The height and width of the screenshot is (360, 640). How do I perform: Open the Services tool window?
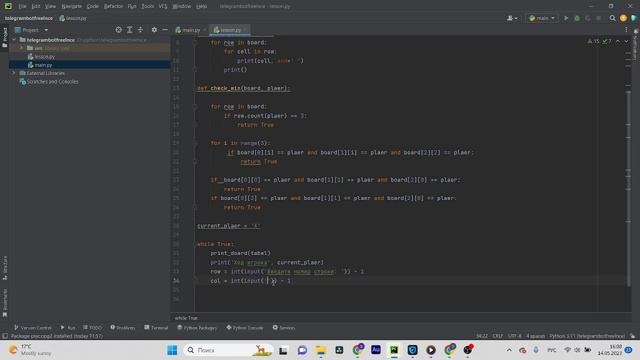tap(284, 327)
